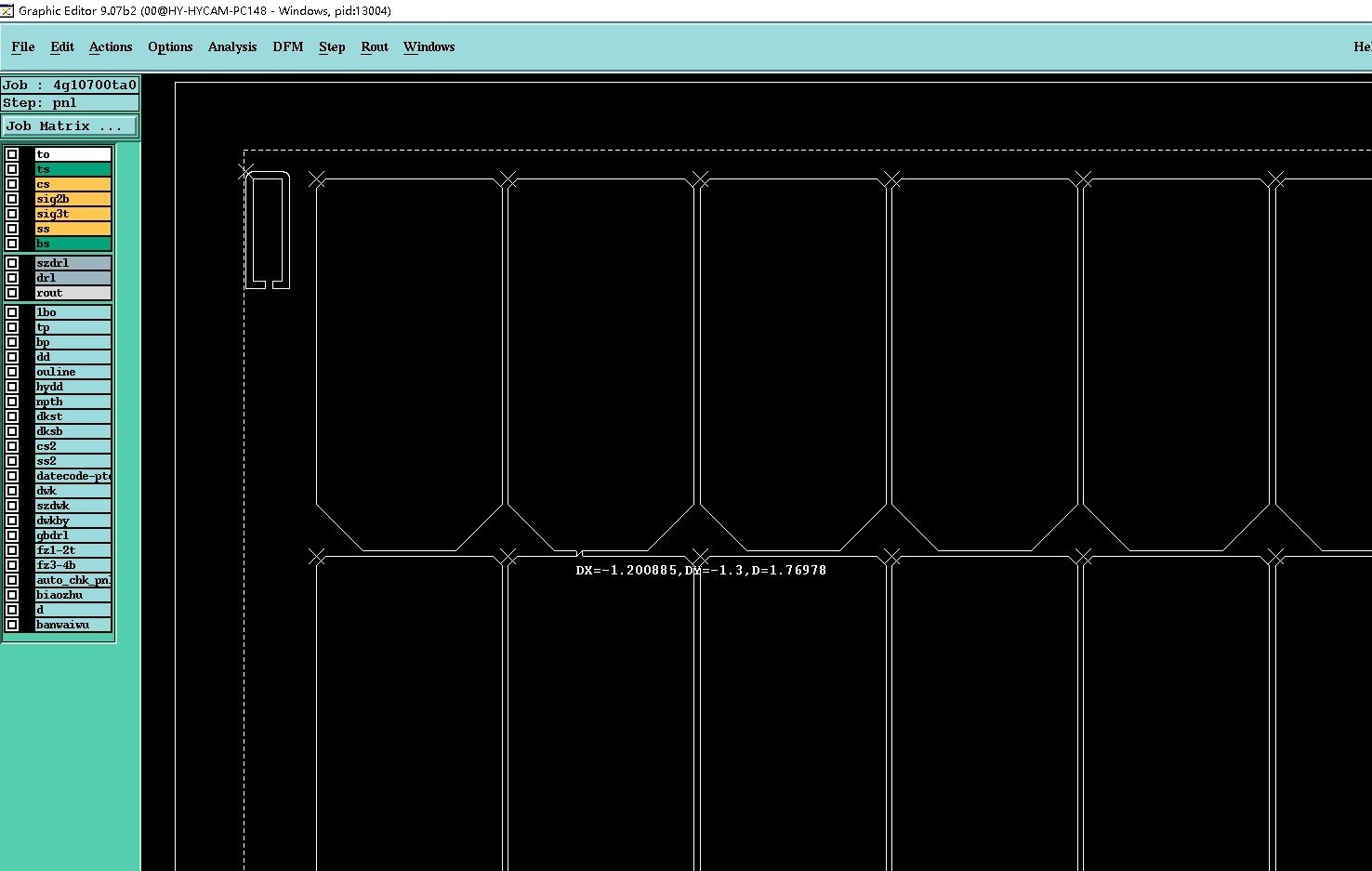
Task: Select the bs layer name
Action: tap(73, 244)
